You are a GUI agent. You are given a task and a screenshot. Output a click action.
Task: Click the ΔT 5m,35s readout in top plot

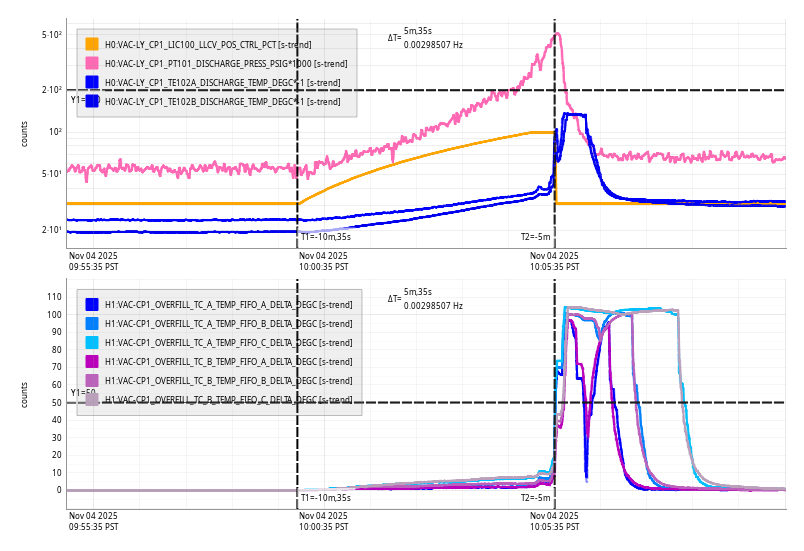[x=418, y=32]
